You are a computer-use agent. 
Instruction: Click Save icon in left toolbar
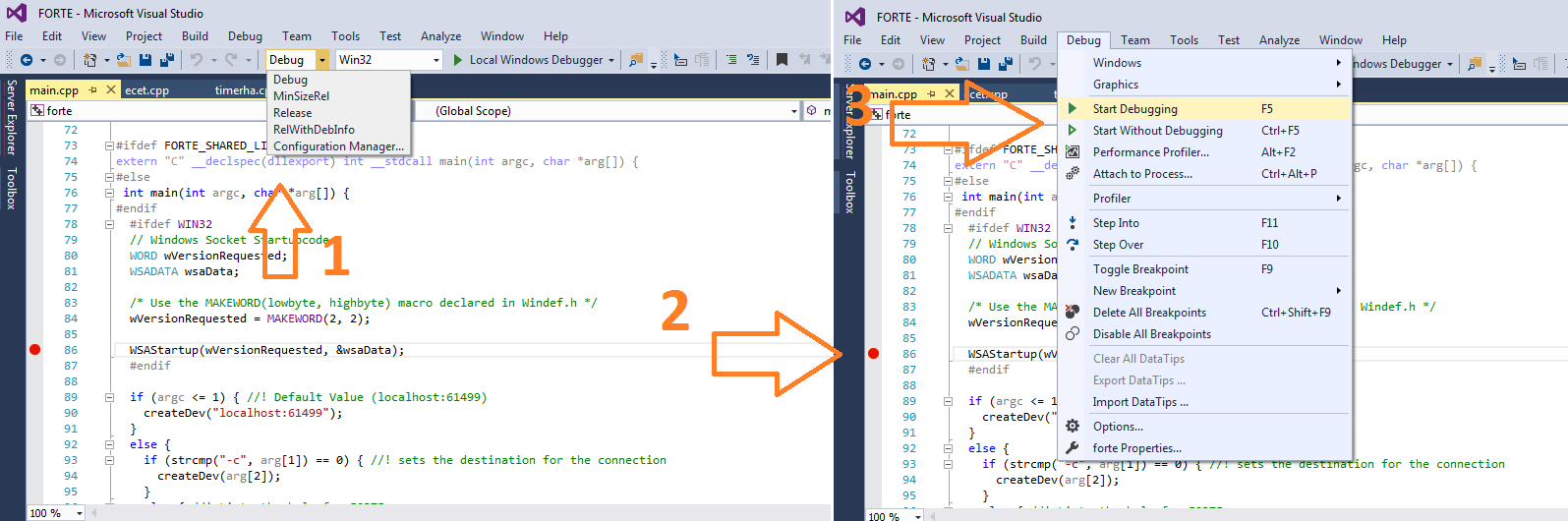click(145, 60)
